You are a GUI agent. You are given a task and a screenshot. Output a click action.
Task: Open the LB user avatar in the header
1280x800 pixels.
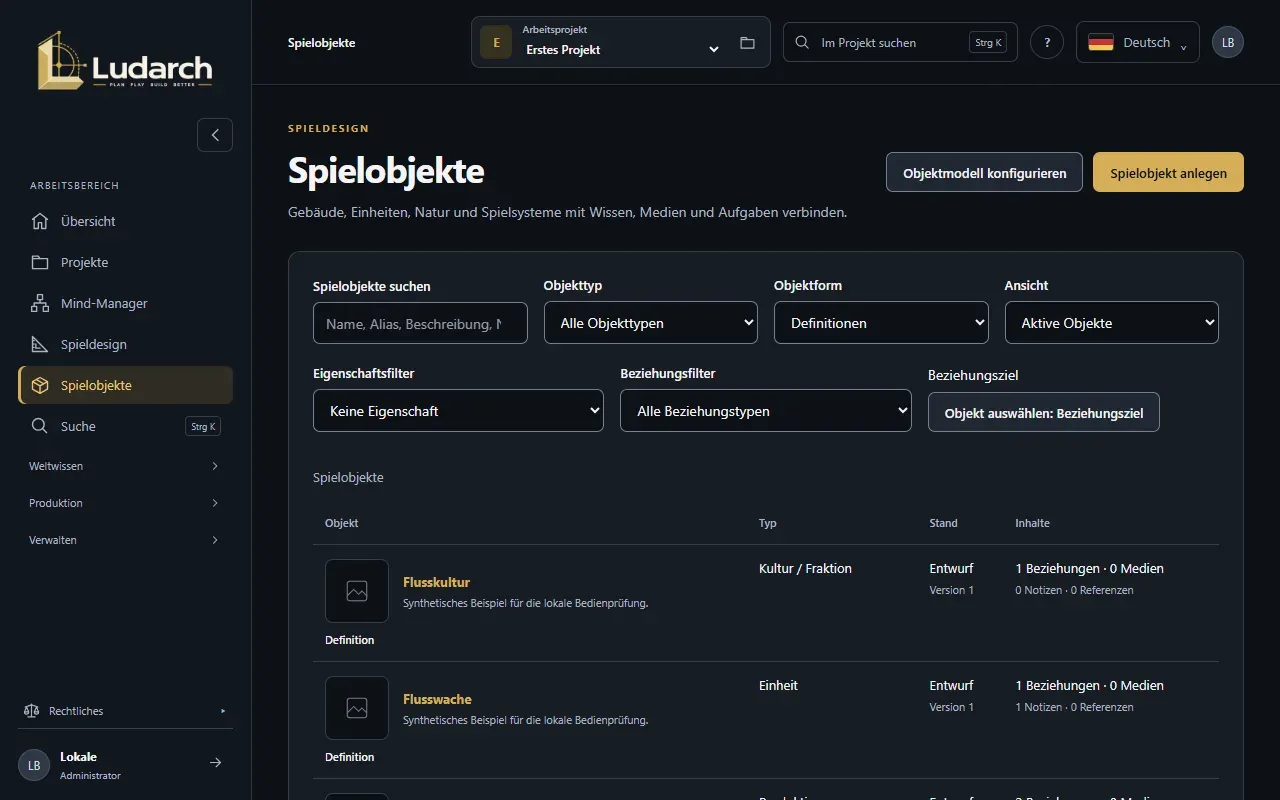(x=1228, y=42)
